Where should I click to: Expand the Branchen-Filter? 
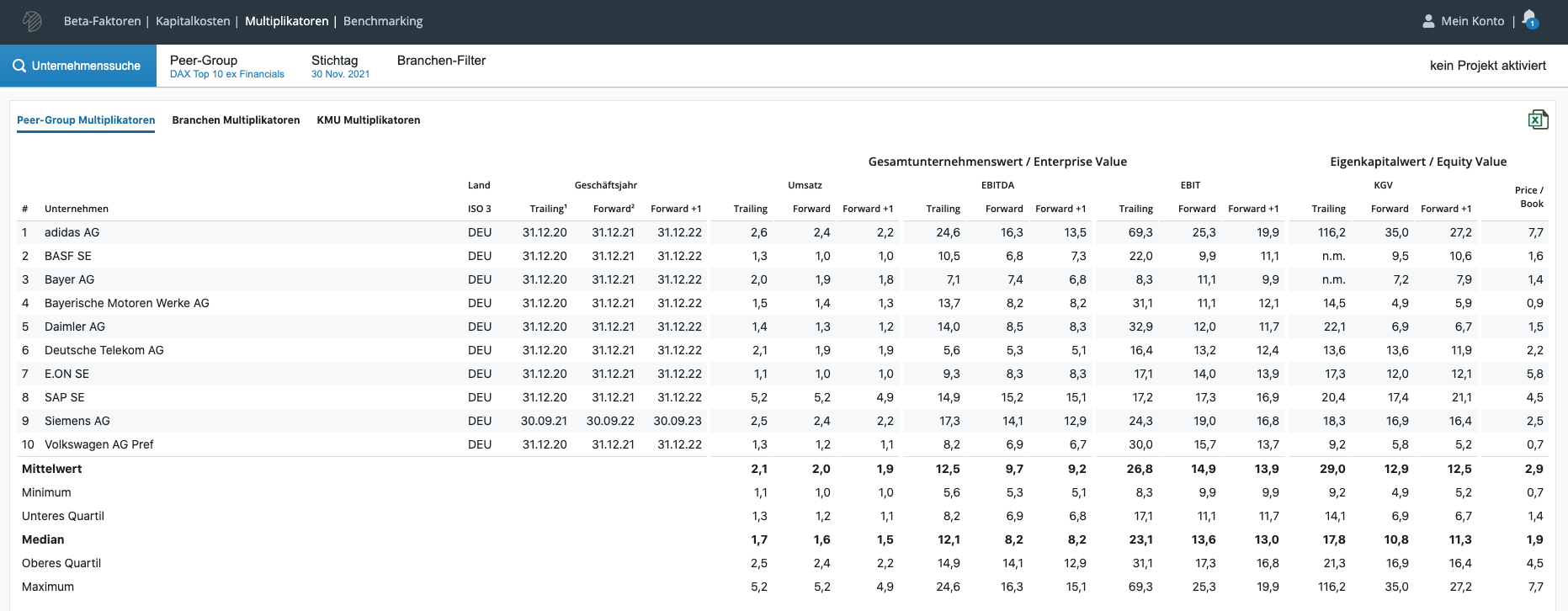pos(441,61)
